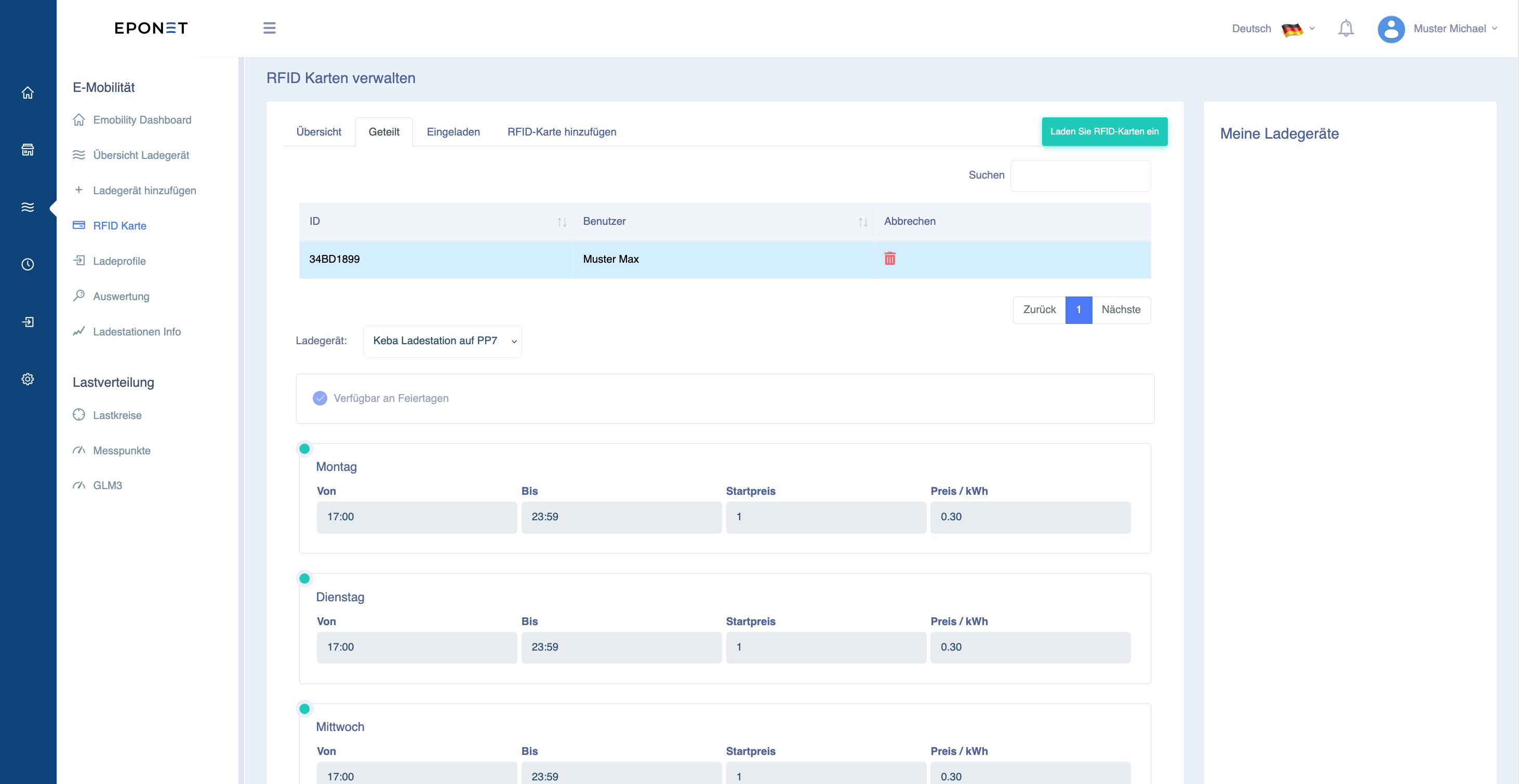The image size is (1519, 784).
Task: Expand the Deutsch language dropdown
Action: tap(1273, 29)
